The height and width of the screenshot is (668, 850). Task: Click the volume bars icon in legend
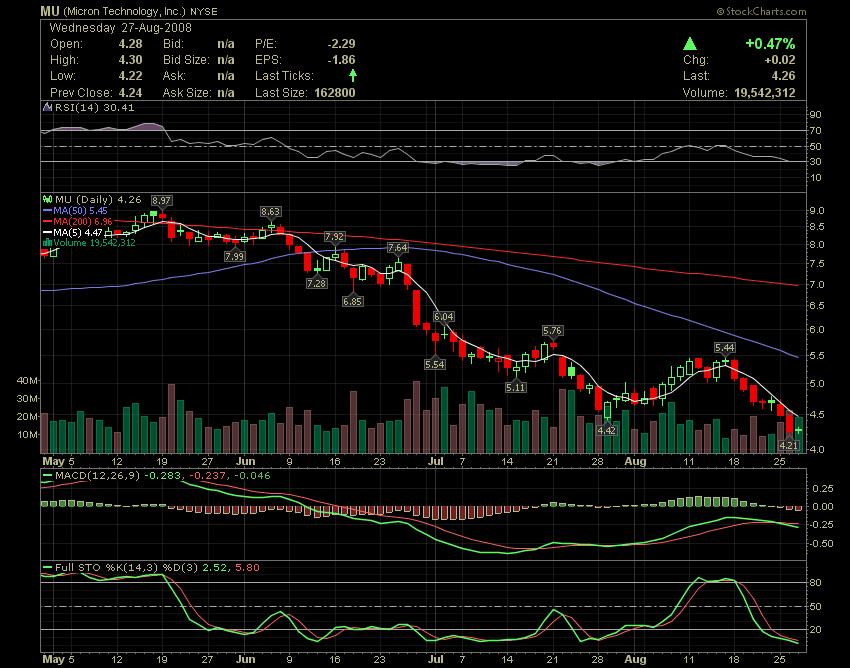click(x=47, y=242)
